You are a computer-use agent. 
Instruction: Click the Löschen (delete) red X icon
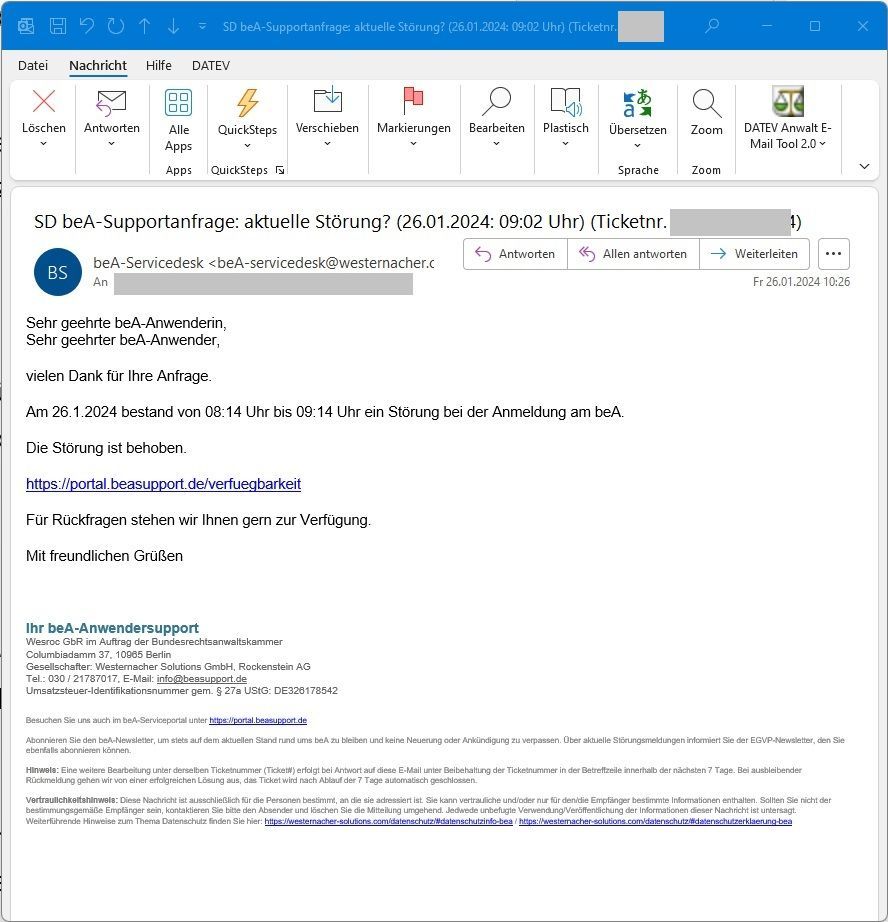[x=44, y=101]
